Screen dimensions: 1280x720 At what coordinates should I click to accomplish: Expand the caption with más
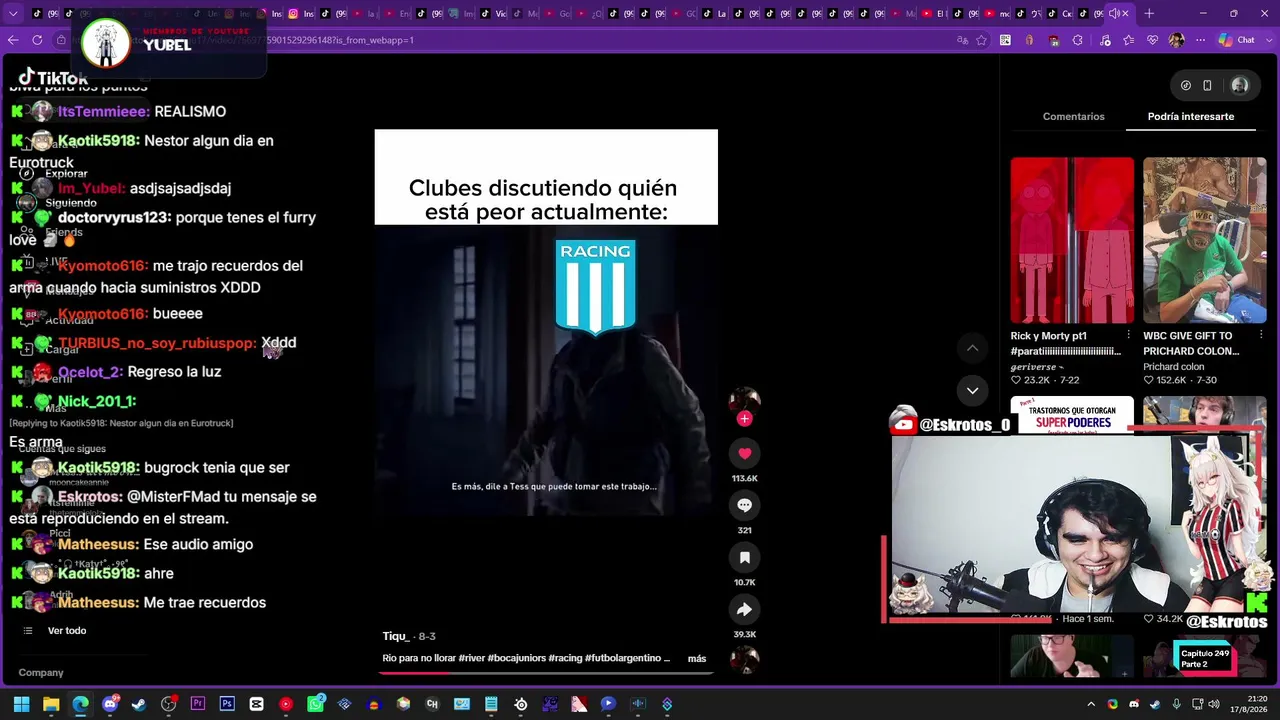(697, 658)
